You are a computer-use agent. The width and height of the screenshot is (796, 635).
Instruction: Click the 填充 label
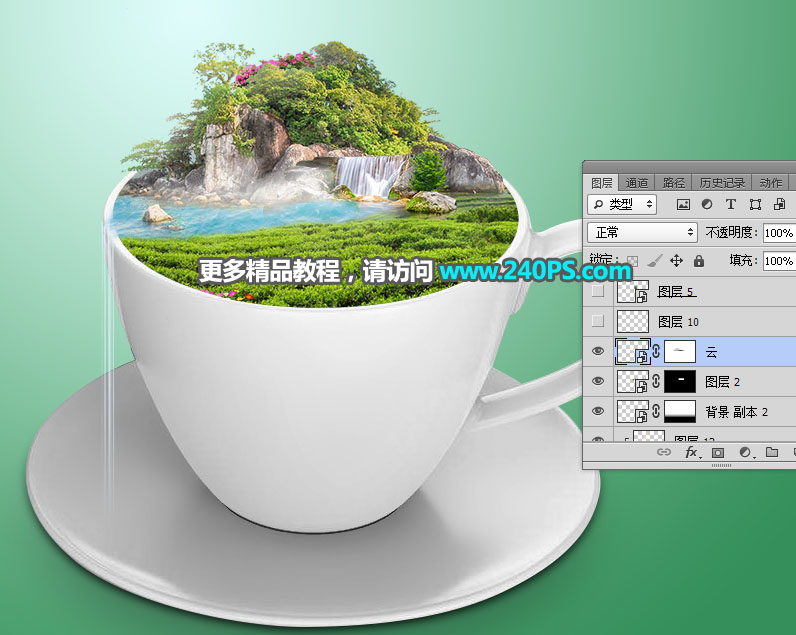click(x=741, y=260)
